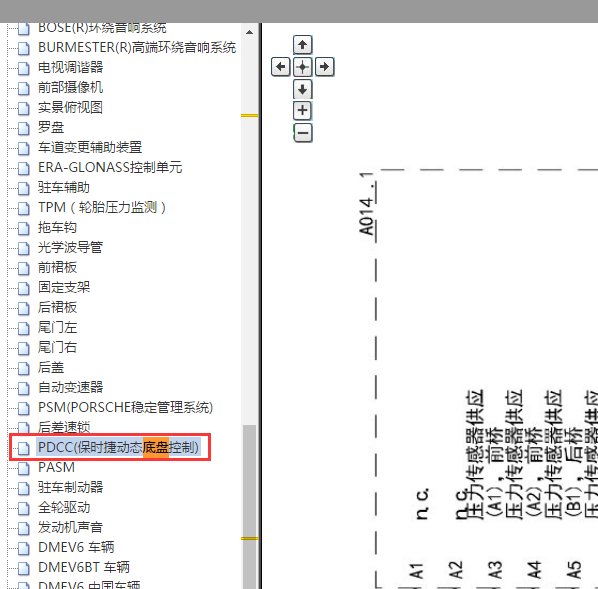Open BURMESTER(R)高端环绕音响系统 entry
The image size is (598, 589).
point(137,47)
